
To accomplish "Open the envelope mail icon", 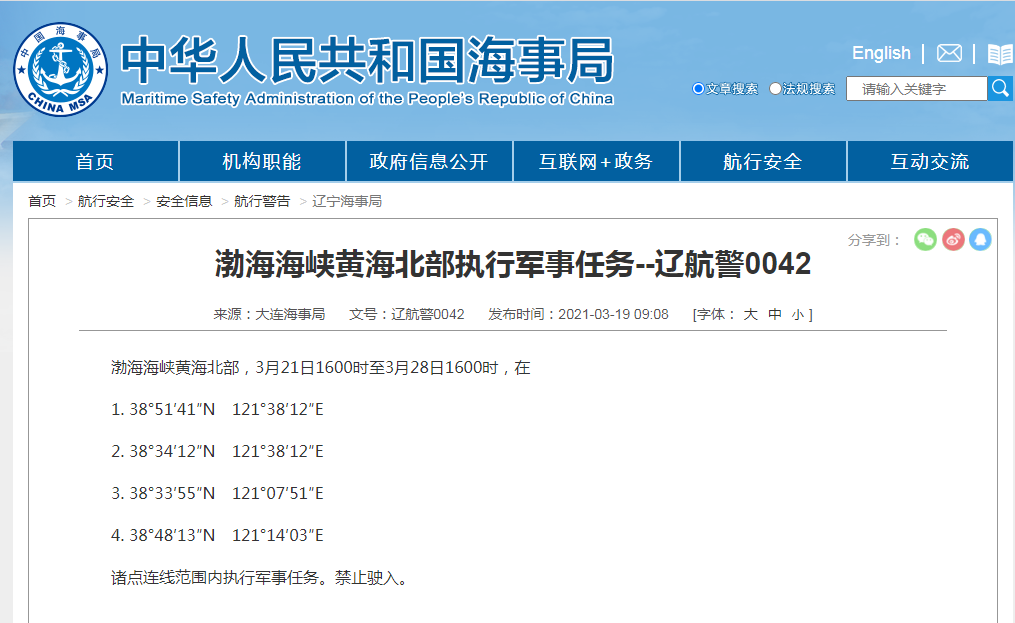I will click(949, 53).
